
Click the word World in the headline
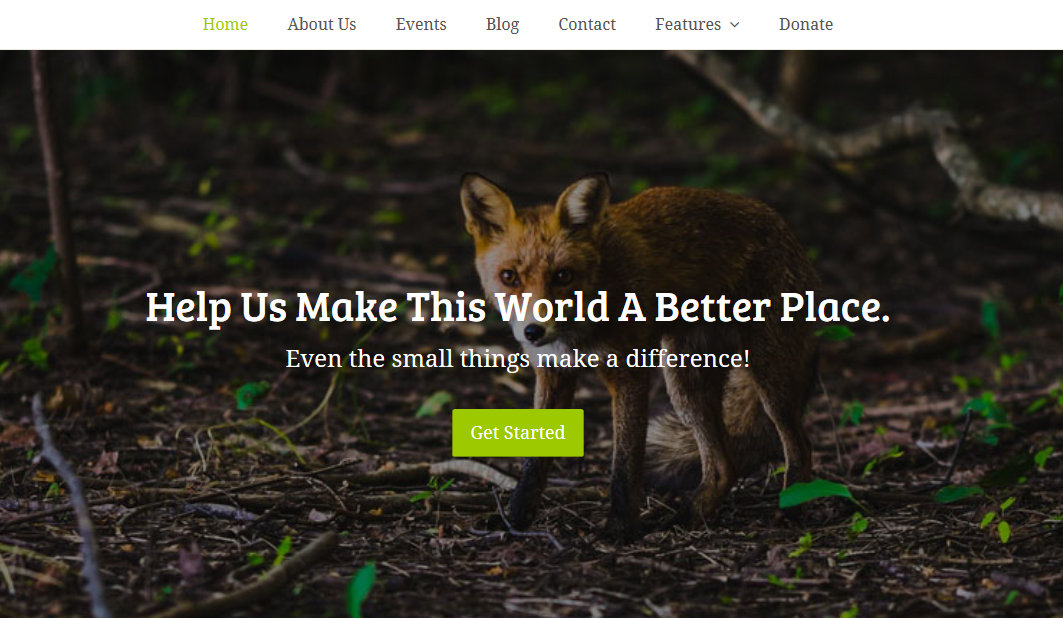pyautogui.click(x=553, y=306)
